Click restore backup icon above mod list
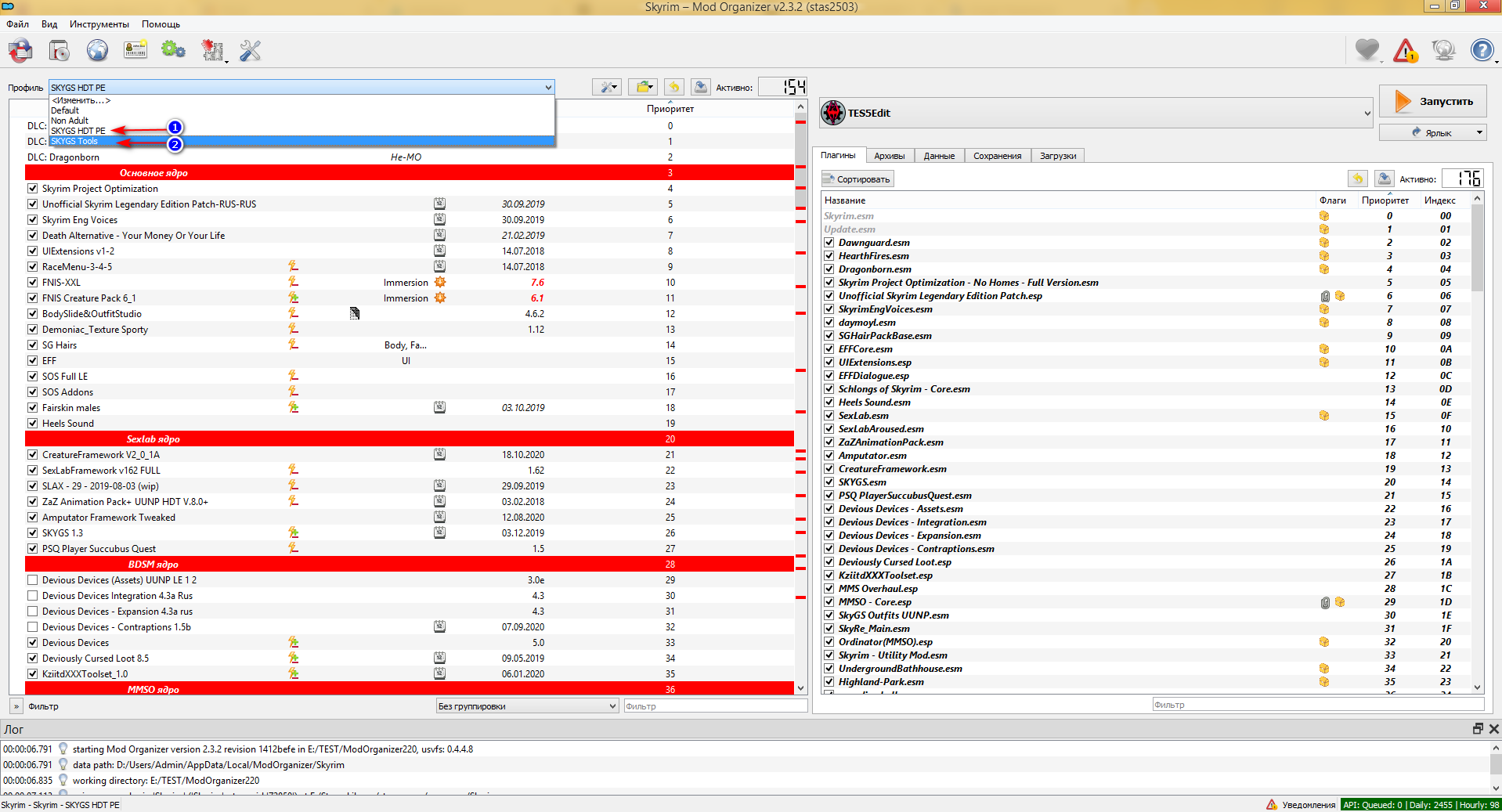 [674, 87]
